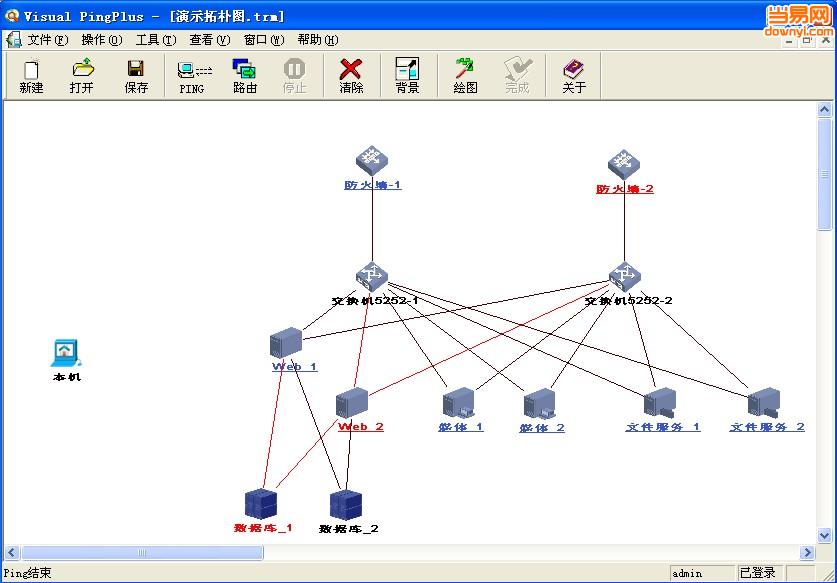Click the vertical scrollbar thumb
This screenshot has width=837, height=583.
coord(824,174)
